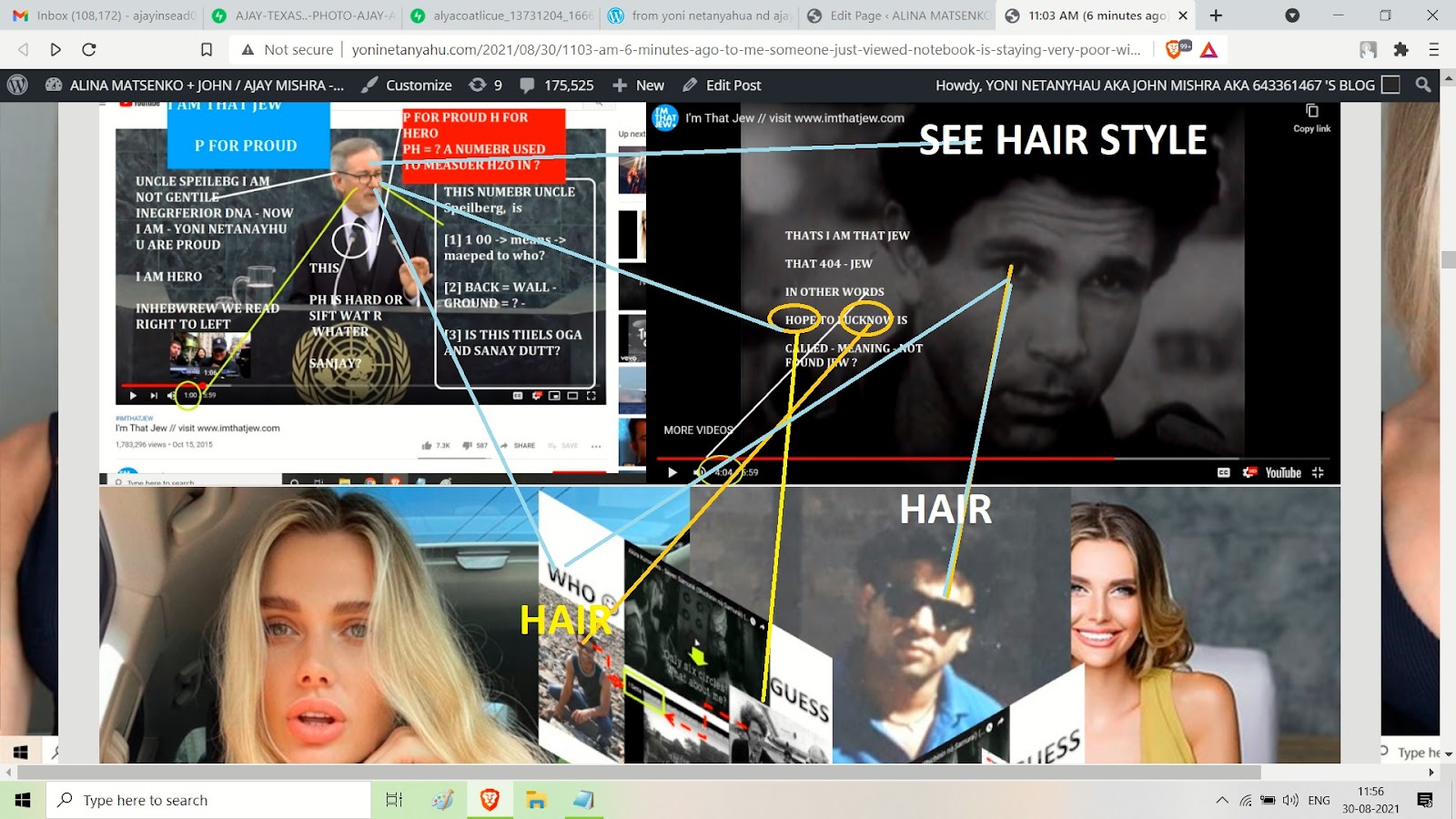The width and height of the screenshot is (1456, 819).
Task: Click Customize in the admin bar
Action: click(407, 85)
